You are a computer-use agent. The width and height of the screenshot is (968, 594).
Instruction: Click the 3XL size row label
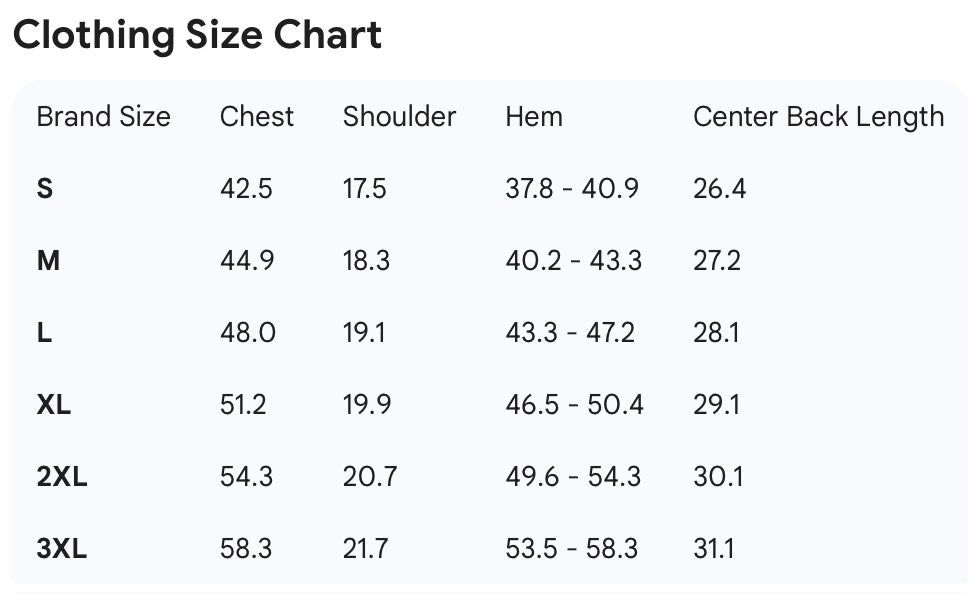point(62,549)
